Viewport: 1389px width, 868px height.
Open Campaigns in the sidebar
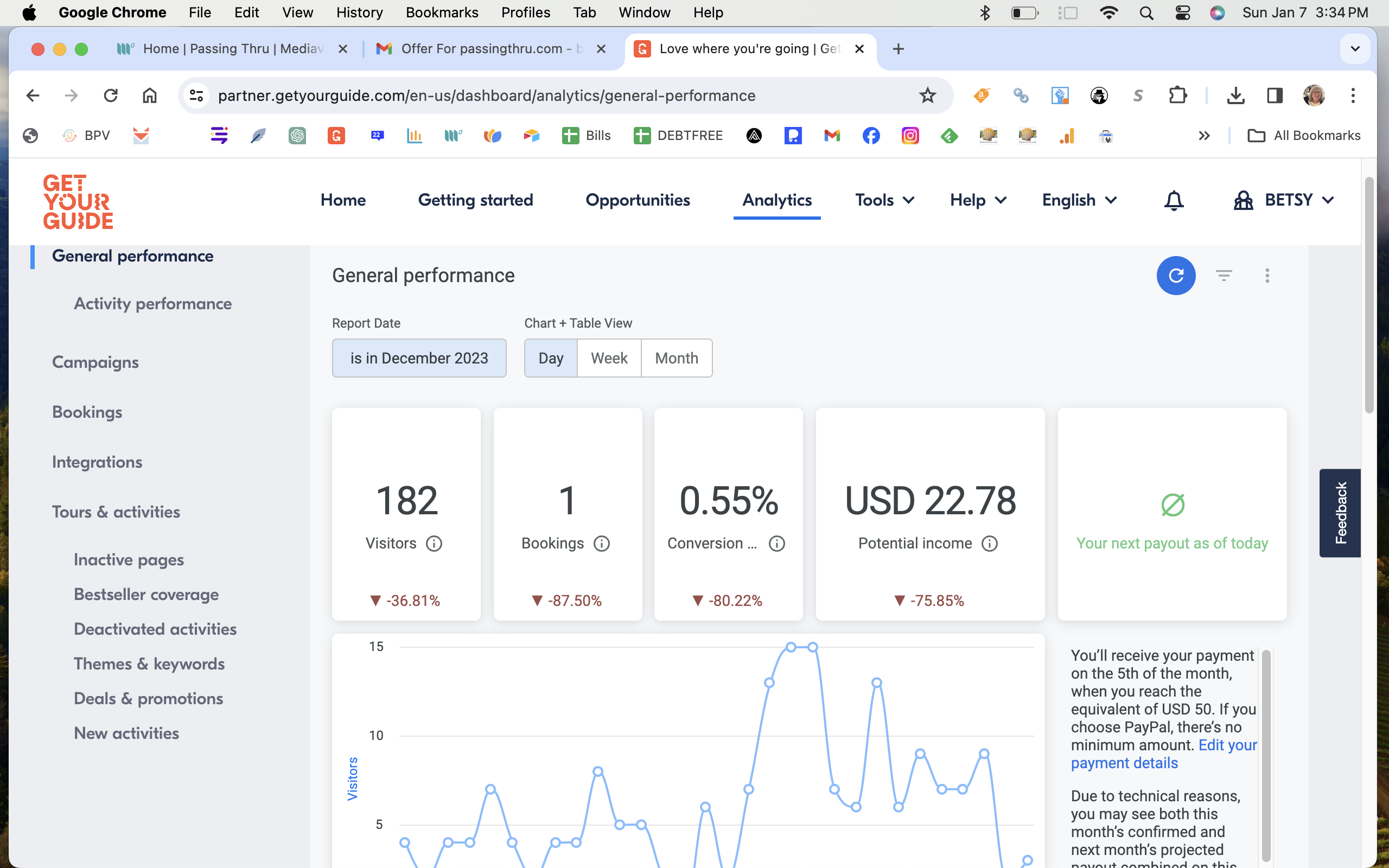(95, 362)
